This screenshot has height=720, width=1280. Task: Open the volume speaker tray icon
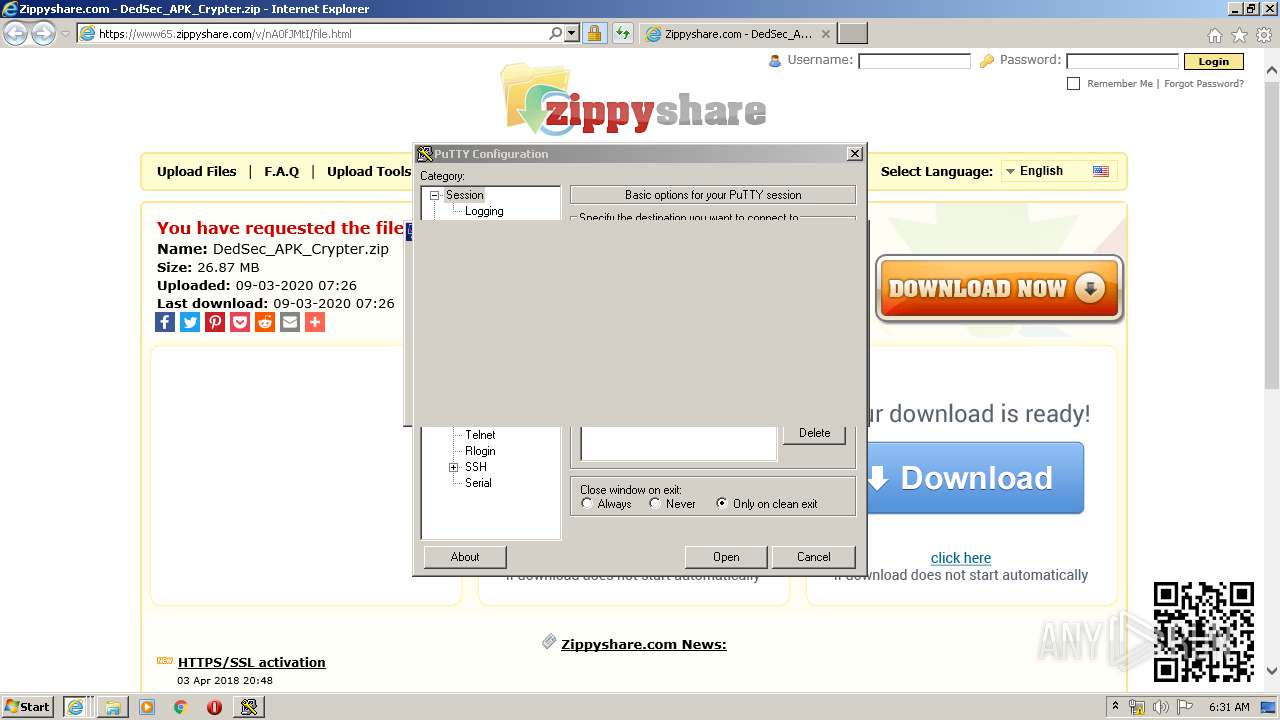pyautogui.click(x=1160, y=707)
